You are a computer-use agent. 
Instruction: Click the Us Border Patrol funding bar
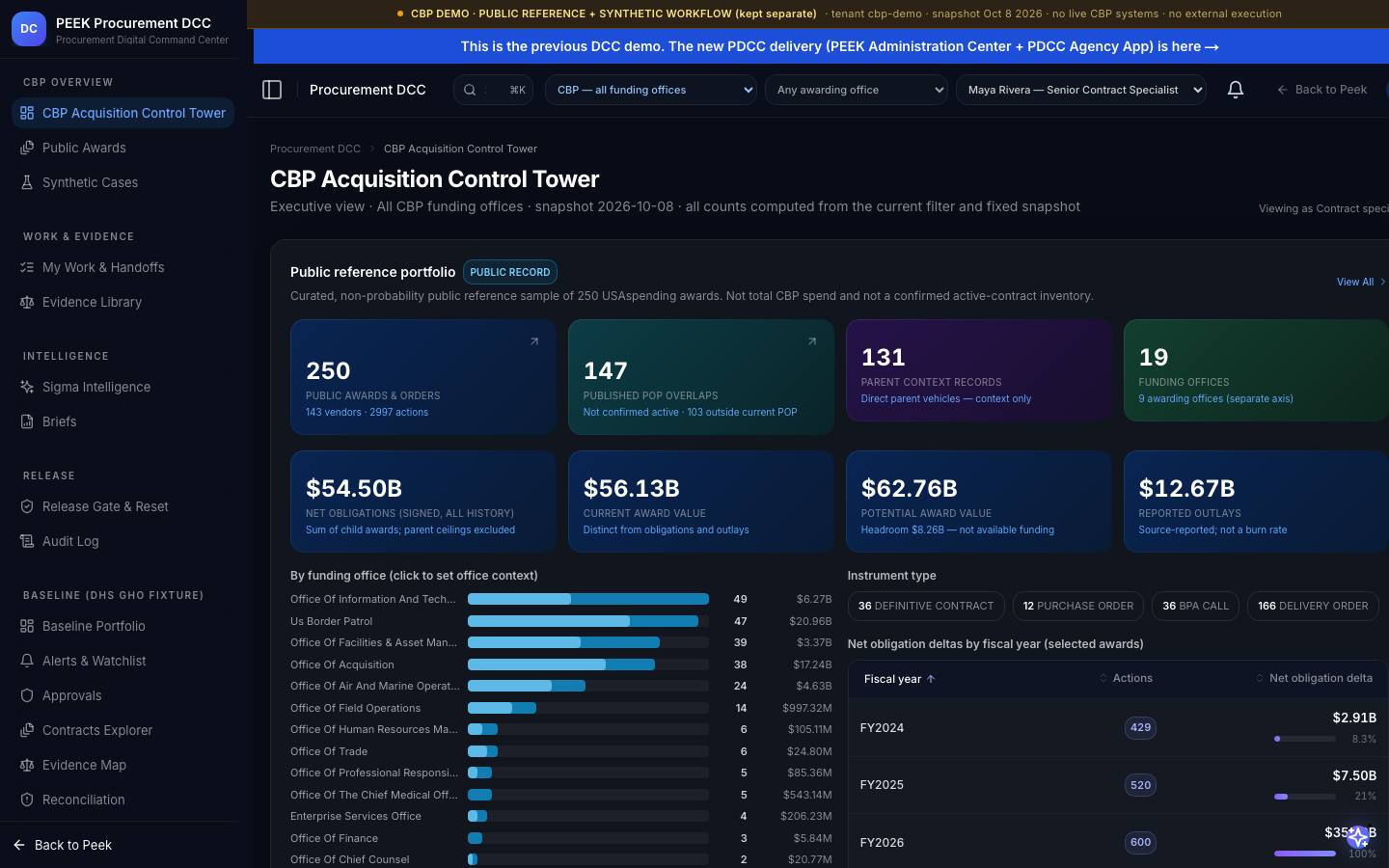pyautogui.click(x=588, y=621)
